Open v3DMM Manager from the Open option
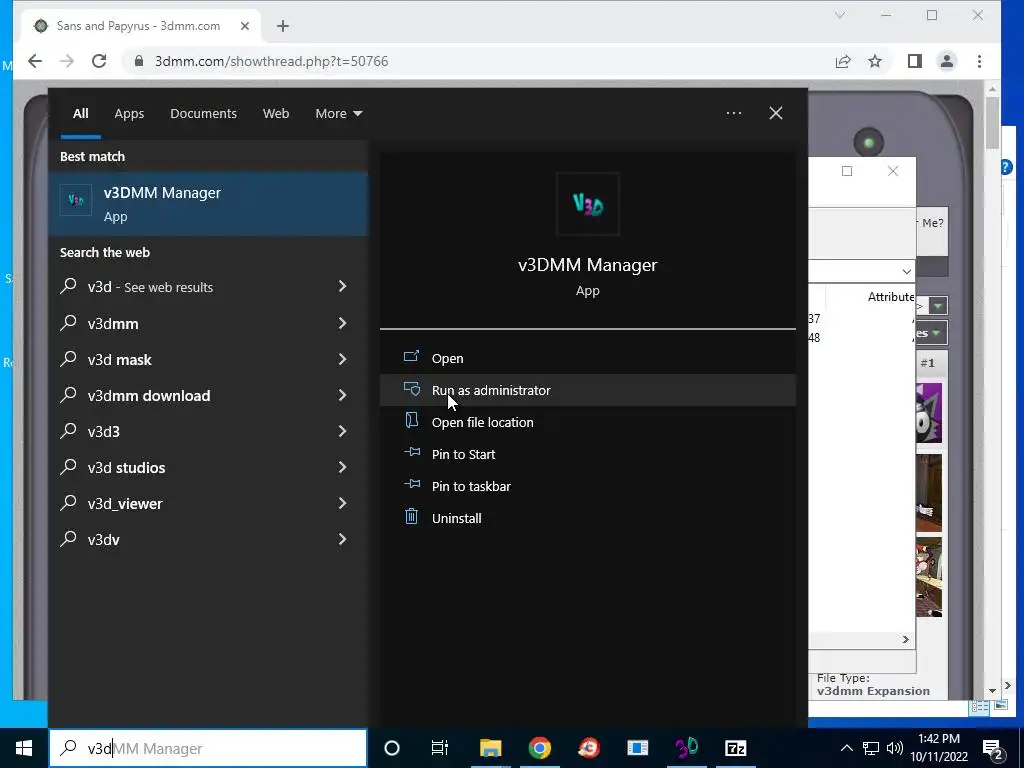Viewport: 1024px width, 768px height. coord(587,358)
